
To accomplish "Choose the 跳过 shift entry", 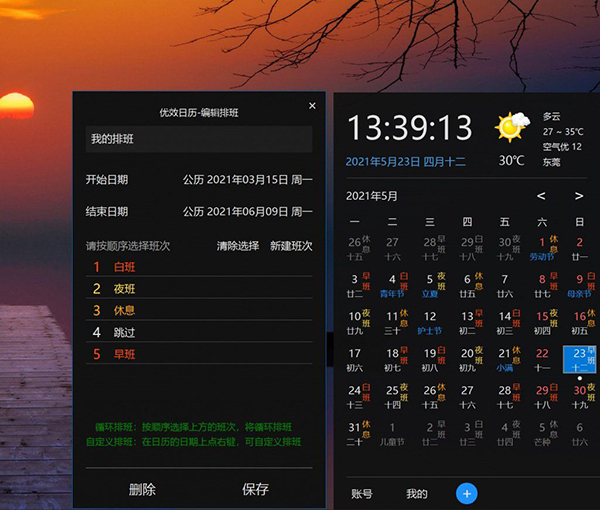I will click(x=124, y=332).
